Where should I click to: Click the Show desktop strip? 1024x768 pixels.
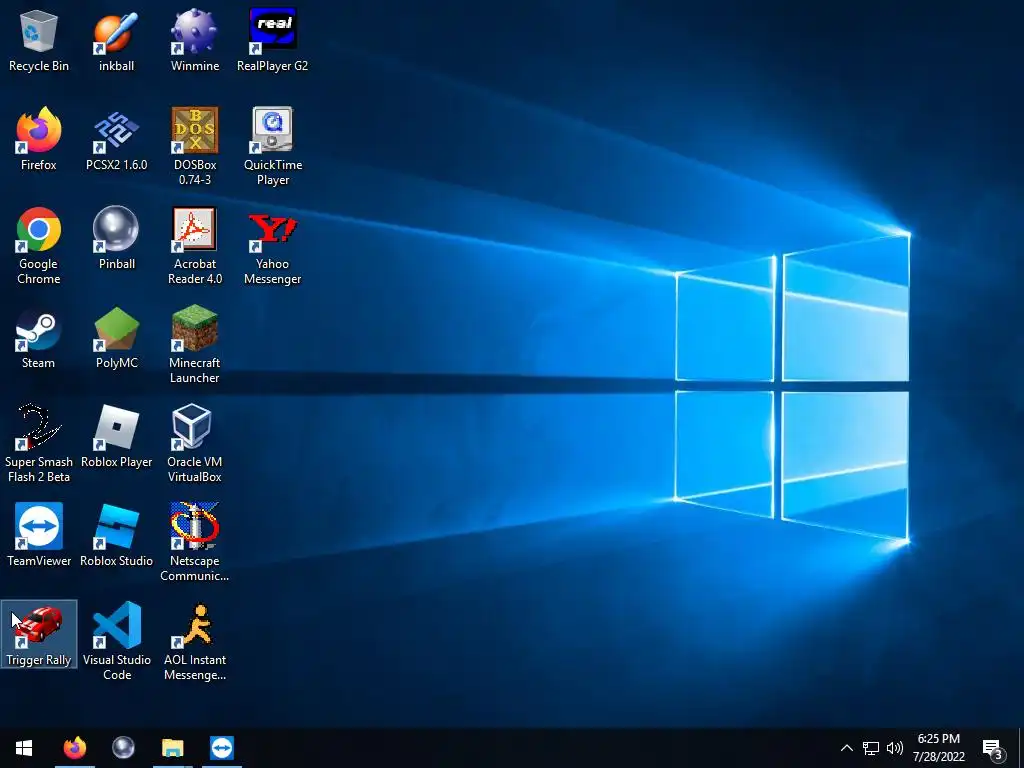pyautogui.click(x=1021, y=748)
